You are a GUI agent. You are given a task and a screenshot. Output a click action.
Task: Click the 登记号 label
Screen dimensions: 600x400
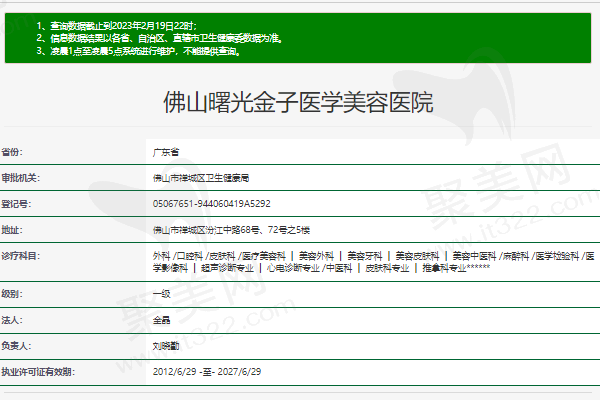(x=16, y=204)
